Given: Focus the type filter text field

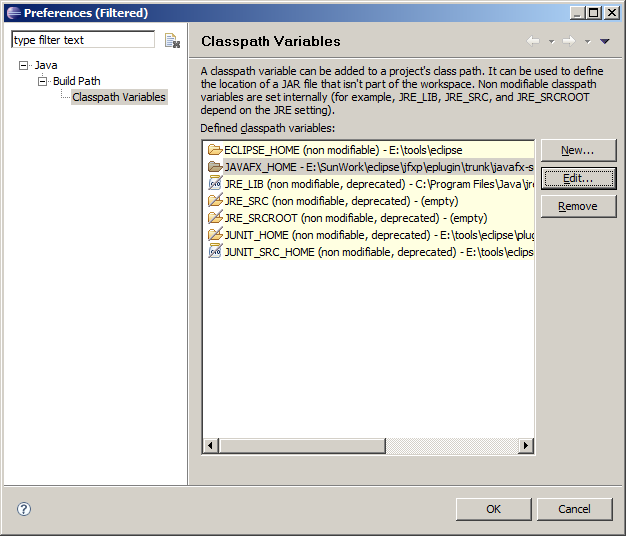Looking at the screenshot, I should [82, 40].
